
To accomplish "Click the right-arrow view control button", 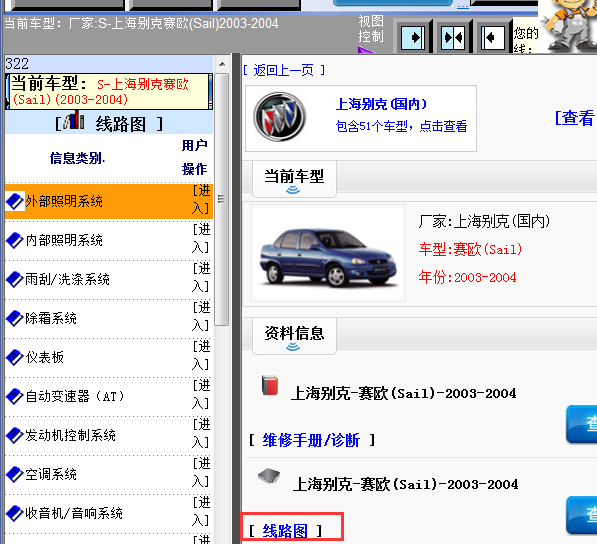I will 413,37.
